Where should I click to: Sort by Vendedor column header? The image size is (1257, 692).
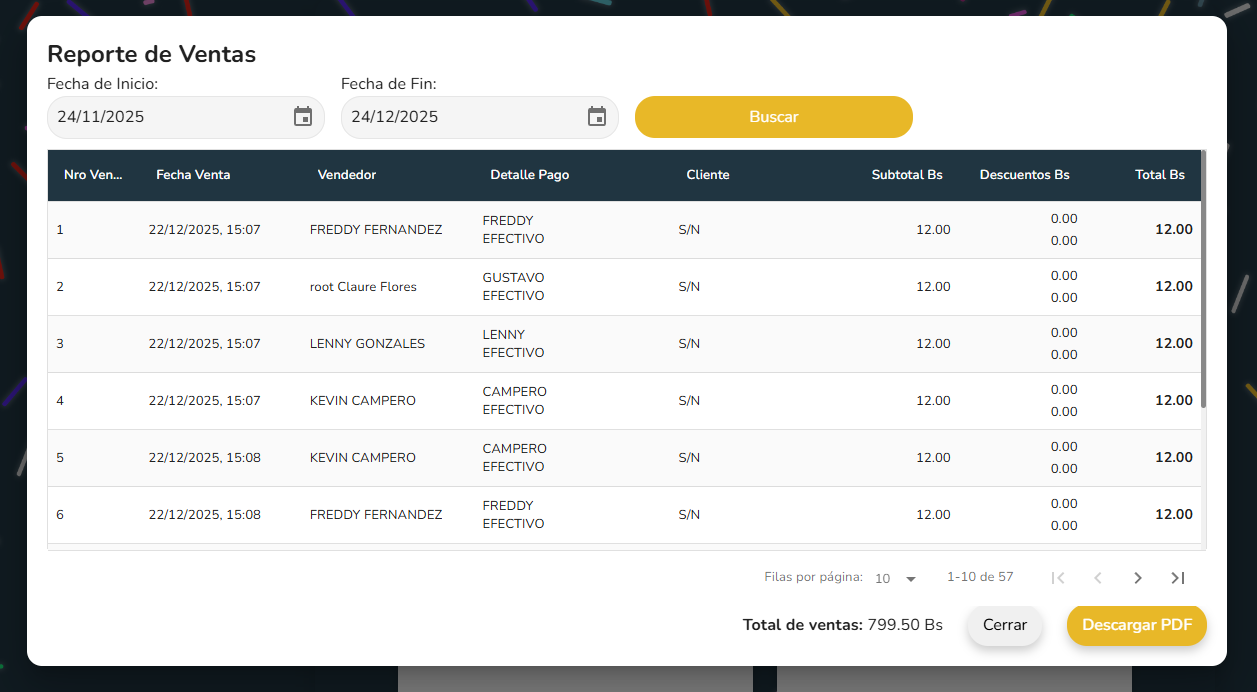tap(347, 175)
